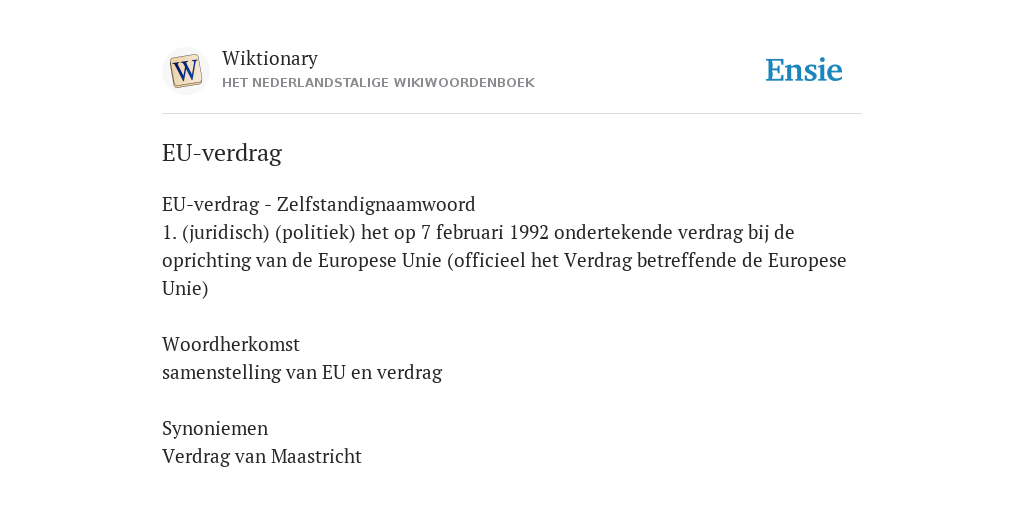The width and height of the screenshot is (1024, 512).
Task: Click the Woordherkomst section label
Action: [x=231, y=344]
